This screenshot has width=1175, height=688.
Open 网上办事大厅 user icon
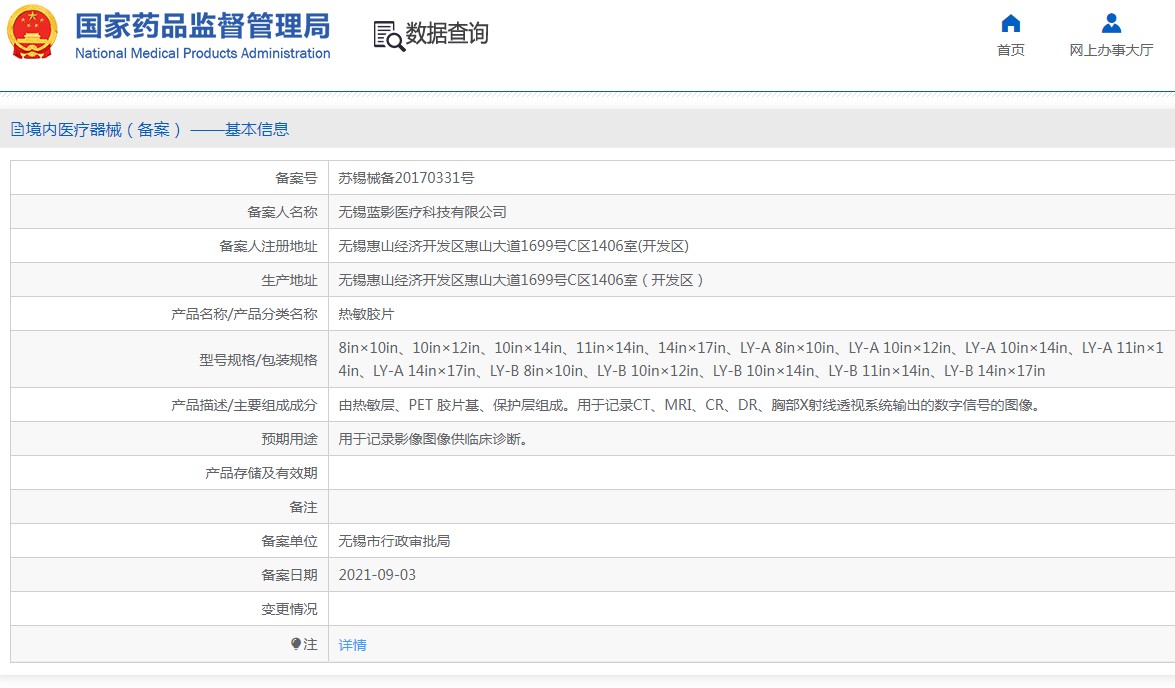tap(1111, 24)
